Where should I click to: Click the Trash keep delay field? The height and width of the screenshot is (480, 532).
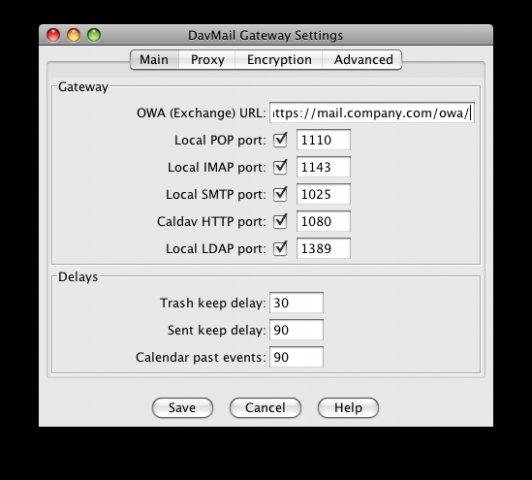pos(297,303)
